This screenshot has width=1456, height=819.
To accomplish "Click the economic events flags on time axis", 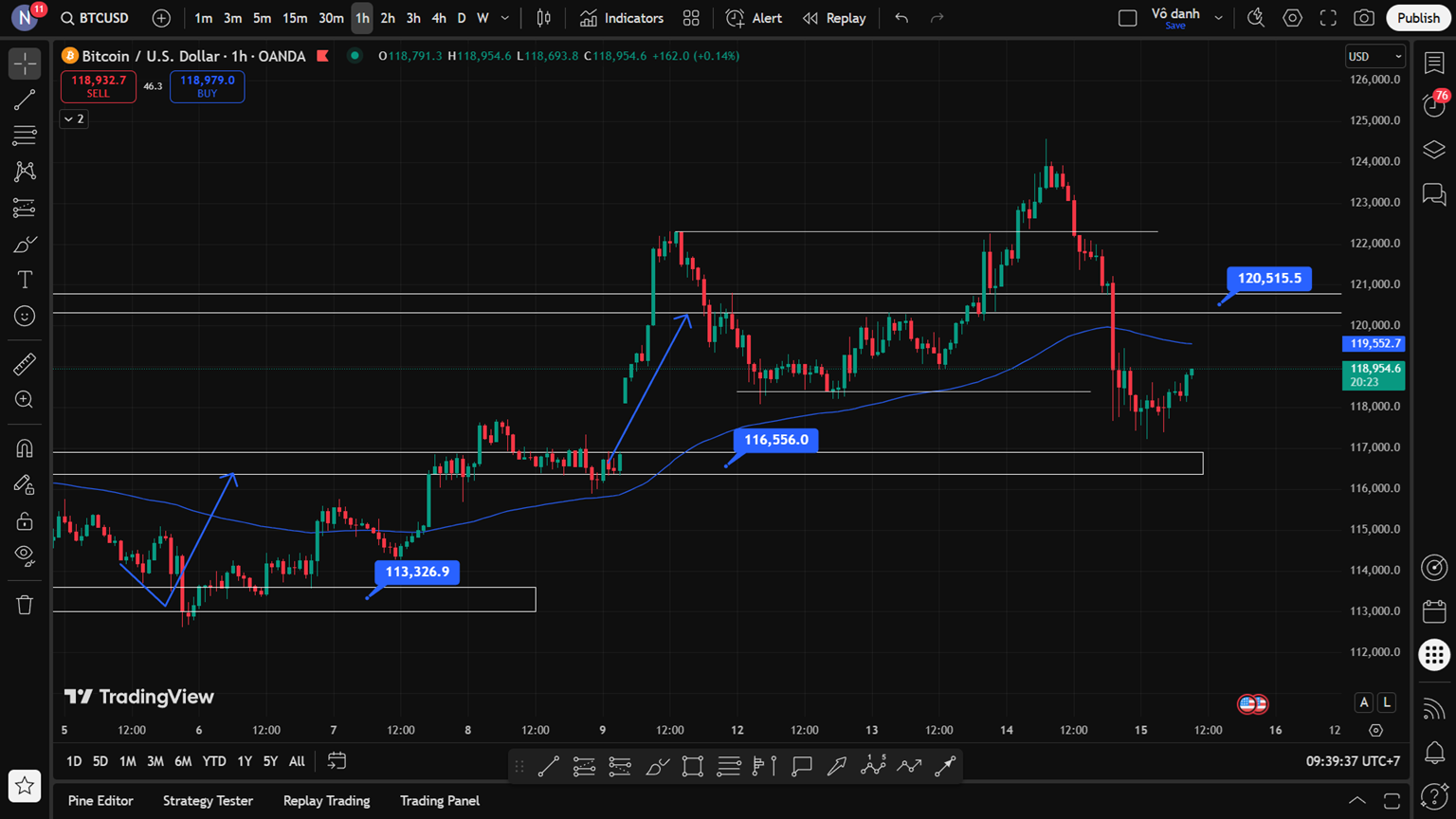I will (x=1253, y=703).
